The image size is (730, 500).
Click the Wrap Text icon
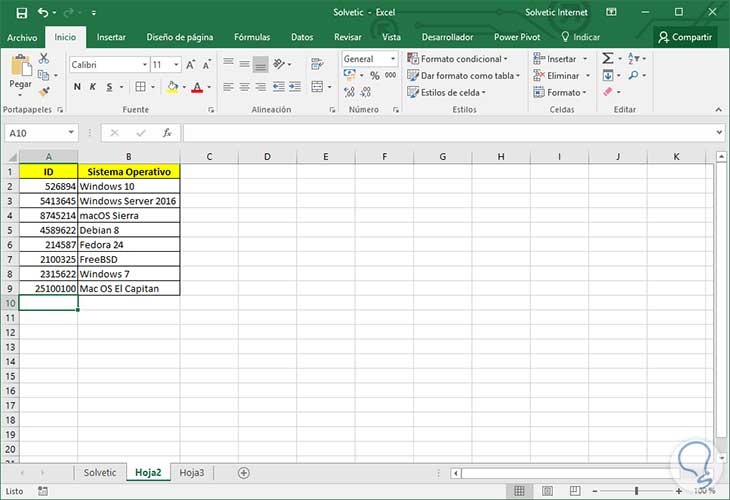(317, 64)
